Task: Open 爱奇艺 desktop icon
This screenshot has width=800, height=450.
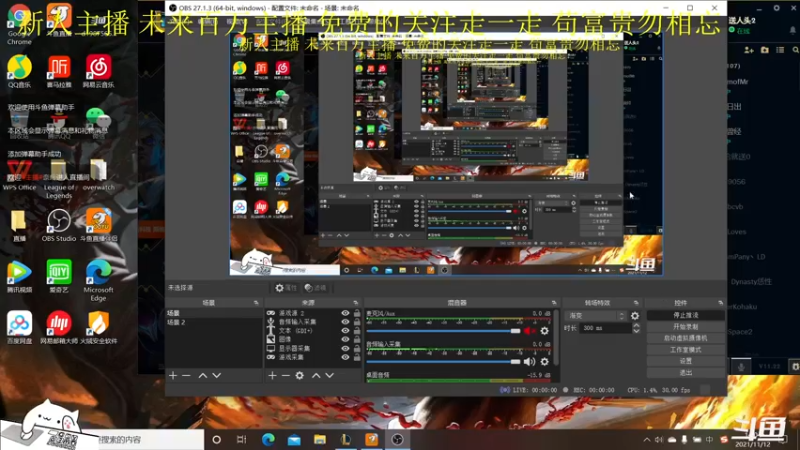Action: [x=59, y=276]
